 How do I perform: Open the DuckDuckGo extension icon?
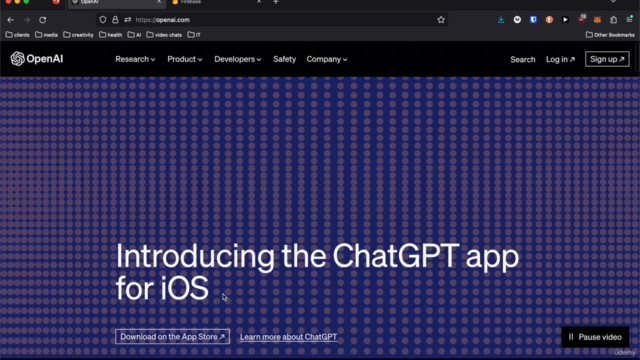[549, 20]
